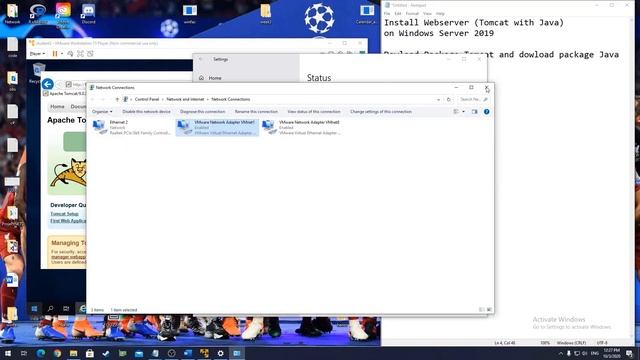Open the Help menu in Notepad
Viewport: 640px width, 360px height.
(440, 13)
